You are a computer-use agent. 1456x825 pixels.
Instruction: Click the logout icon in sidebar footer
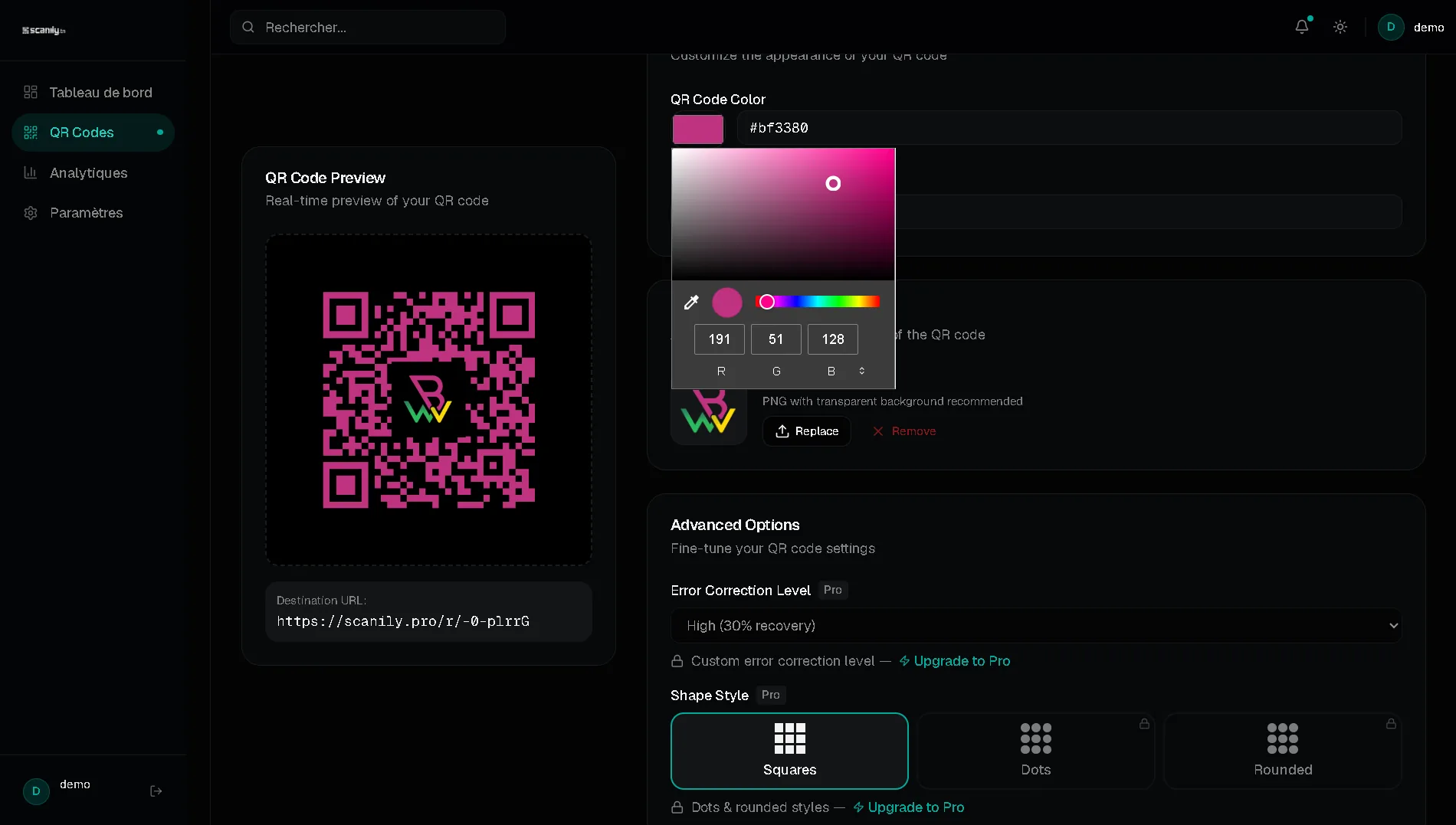point(156,791)
